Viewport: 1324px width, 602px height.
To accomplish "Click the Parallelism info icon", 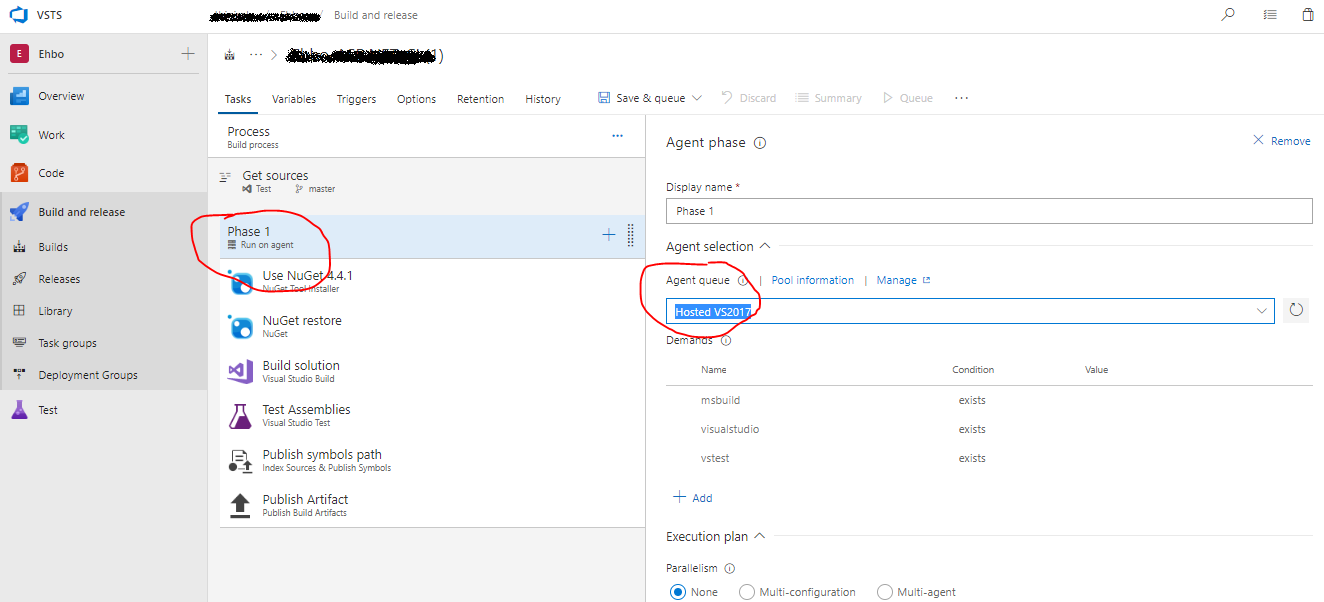I will (x=730, y=568).
